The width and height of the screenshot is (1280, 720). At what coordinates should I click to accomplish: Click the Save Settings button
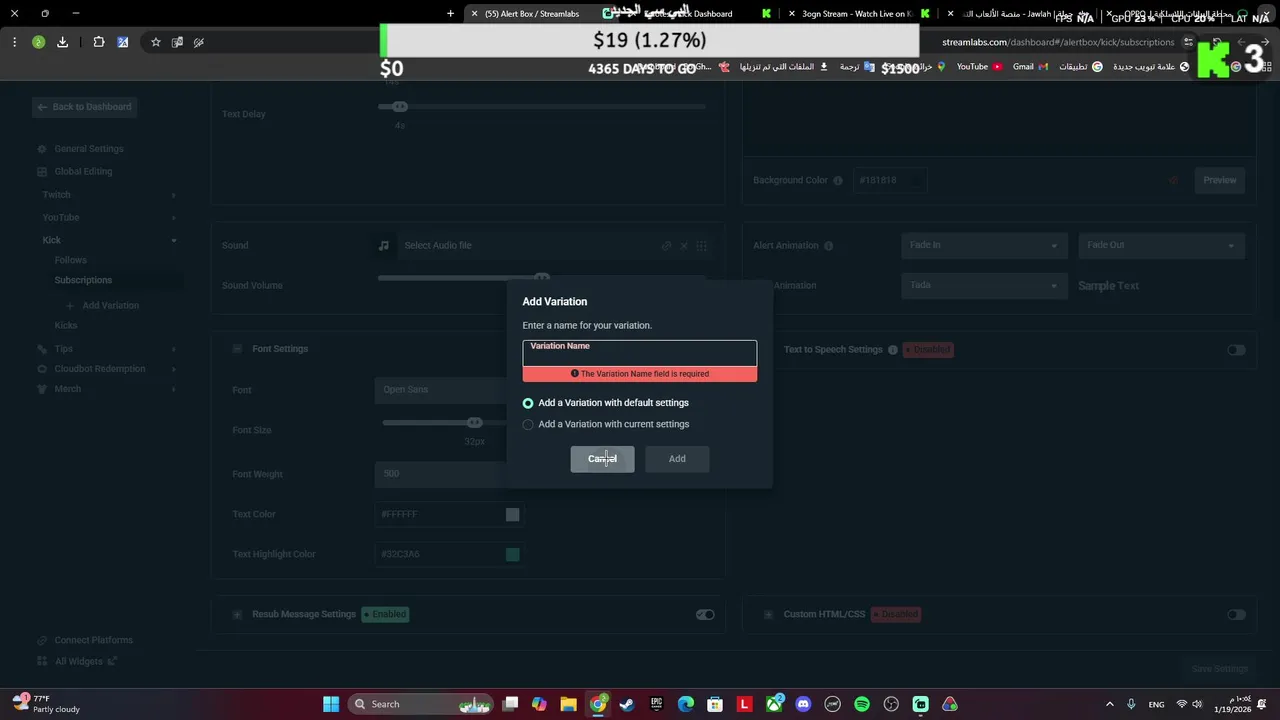[x=1219, y=669]
